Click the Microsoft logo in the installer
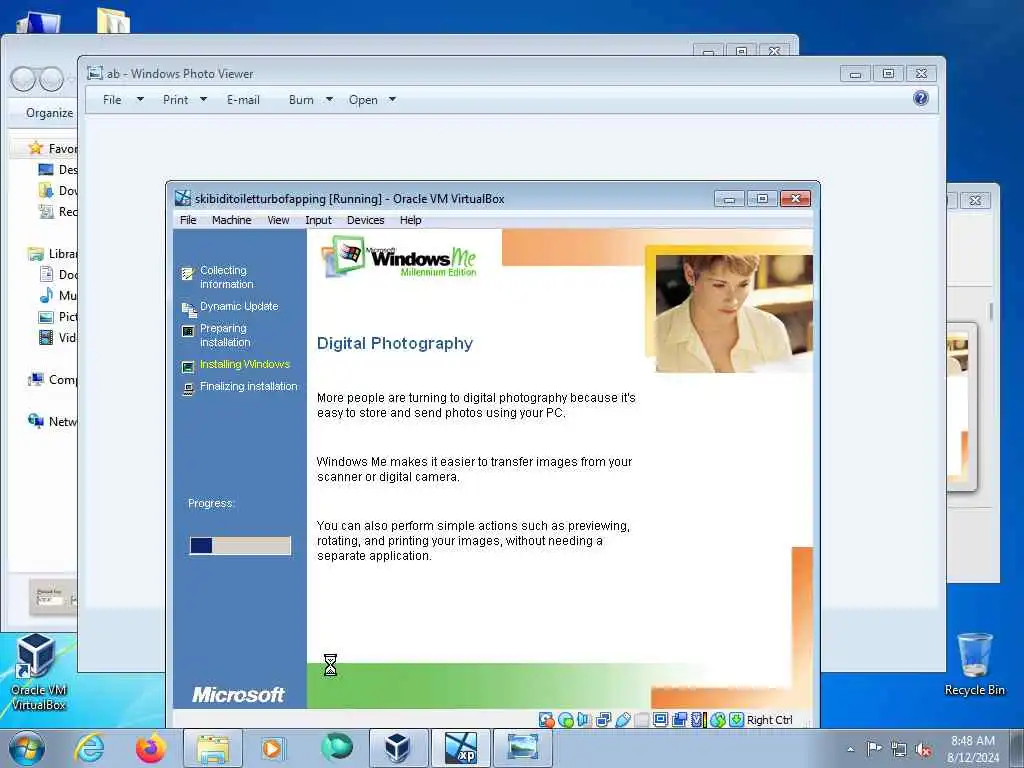The width and height of the screenshot is (1024, 768). coord(238,695)
